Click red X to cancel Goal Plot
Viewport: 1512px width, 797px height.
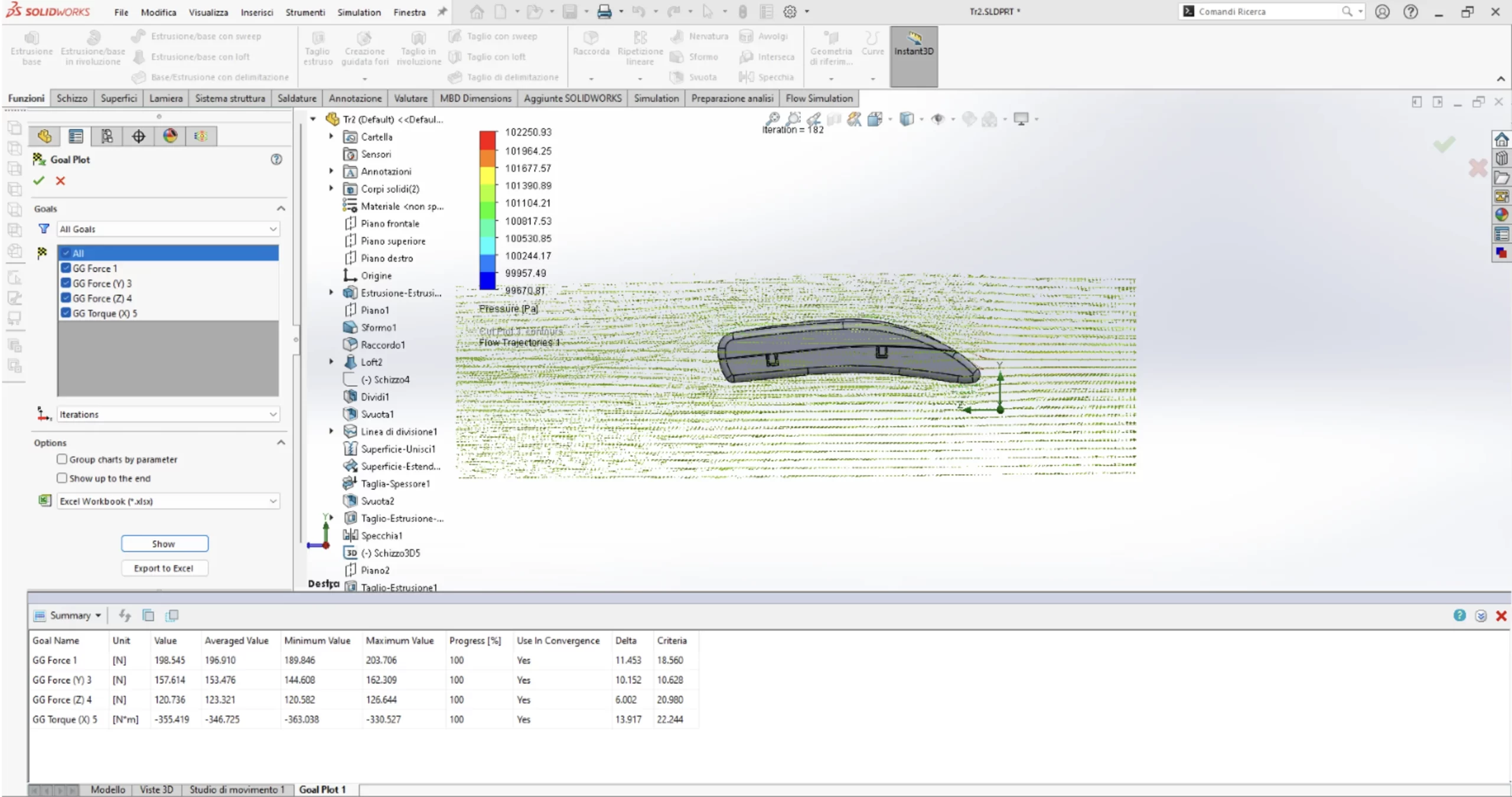coord(60,181)
